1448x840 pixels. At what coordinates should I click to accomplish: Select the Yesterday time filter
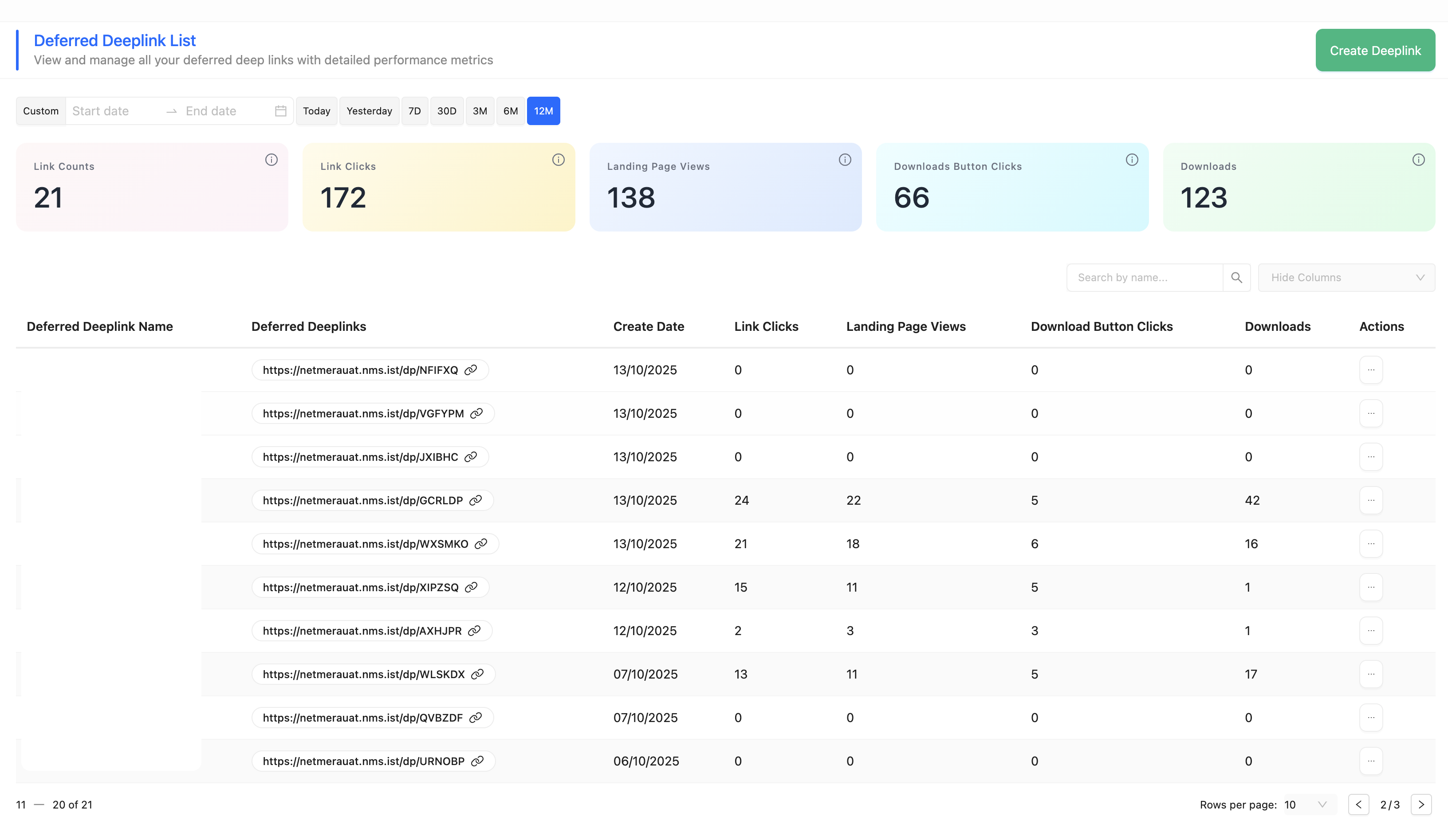pyautogui.click(x=369, y=111)
